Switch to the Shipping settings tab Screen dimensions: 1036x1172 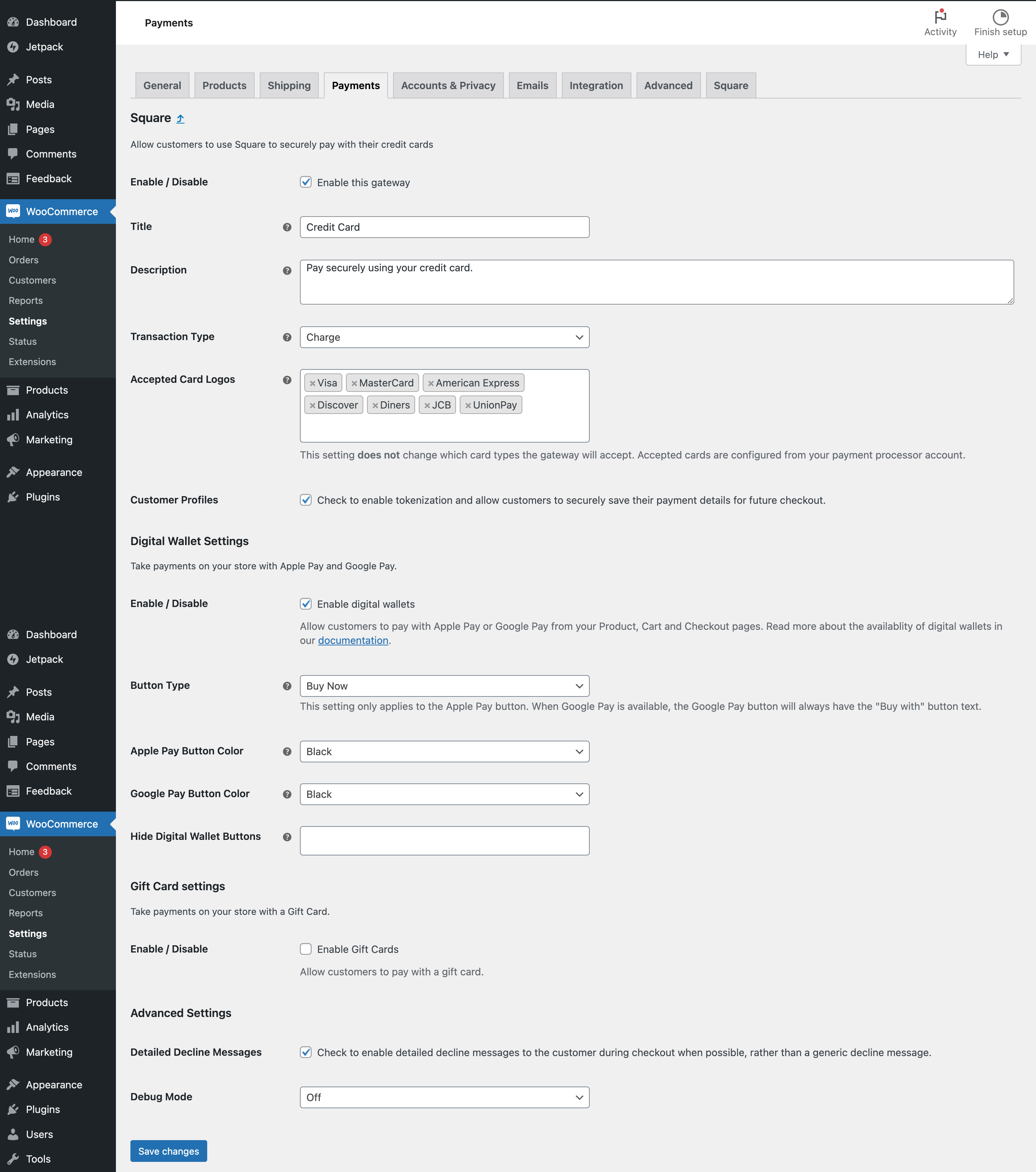pyautogui.click(x=289, y=85)
